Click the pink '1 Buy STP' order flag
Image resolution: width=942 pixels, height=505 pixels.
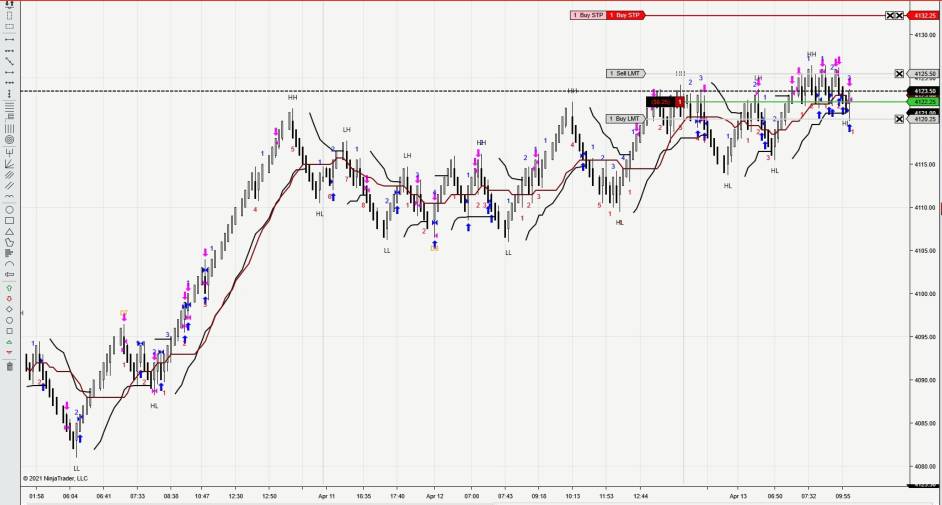(x=588, y=15)
